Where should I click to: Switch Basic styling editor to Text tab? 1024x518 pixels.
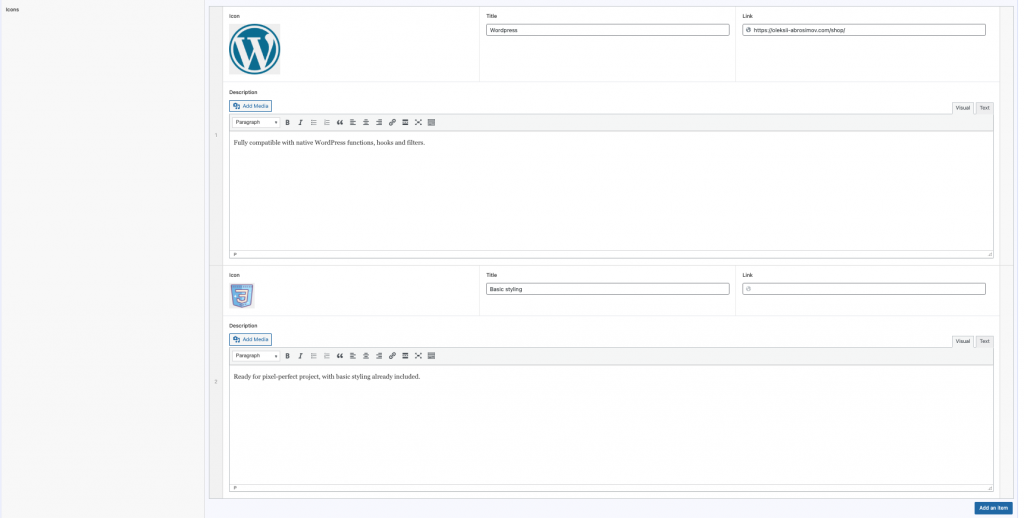click(x=984, y=341)
